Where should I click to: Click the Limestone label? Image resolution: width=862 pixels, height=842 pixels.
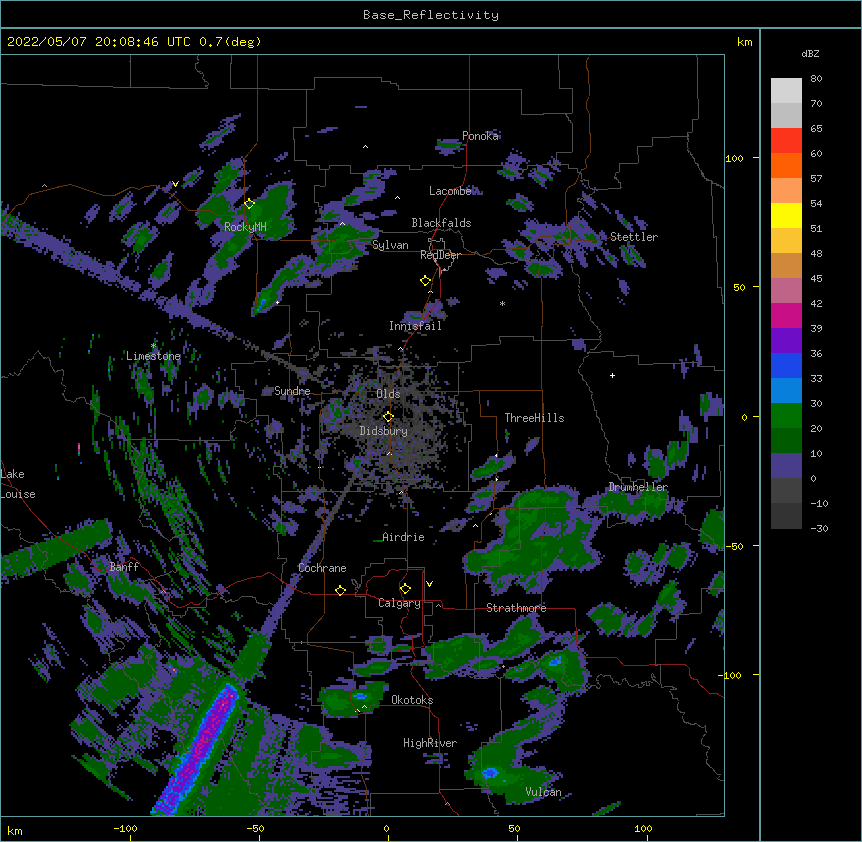click(153, 356)
